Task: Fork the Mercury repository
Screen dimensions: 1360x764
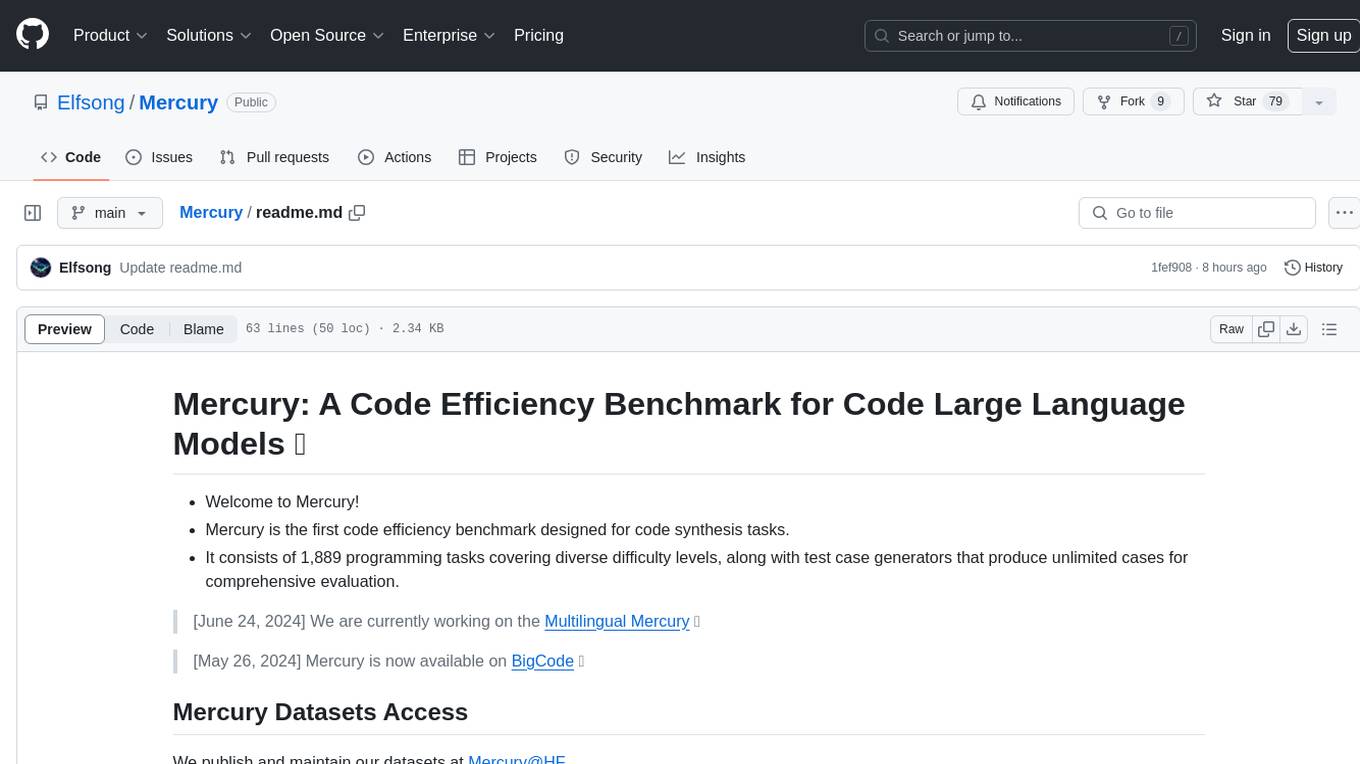Action: (x=1134, y=102)
